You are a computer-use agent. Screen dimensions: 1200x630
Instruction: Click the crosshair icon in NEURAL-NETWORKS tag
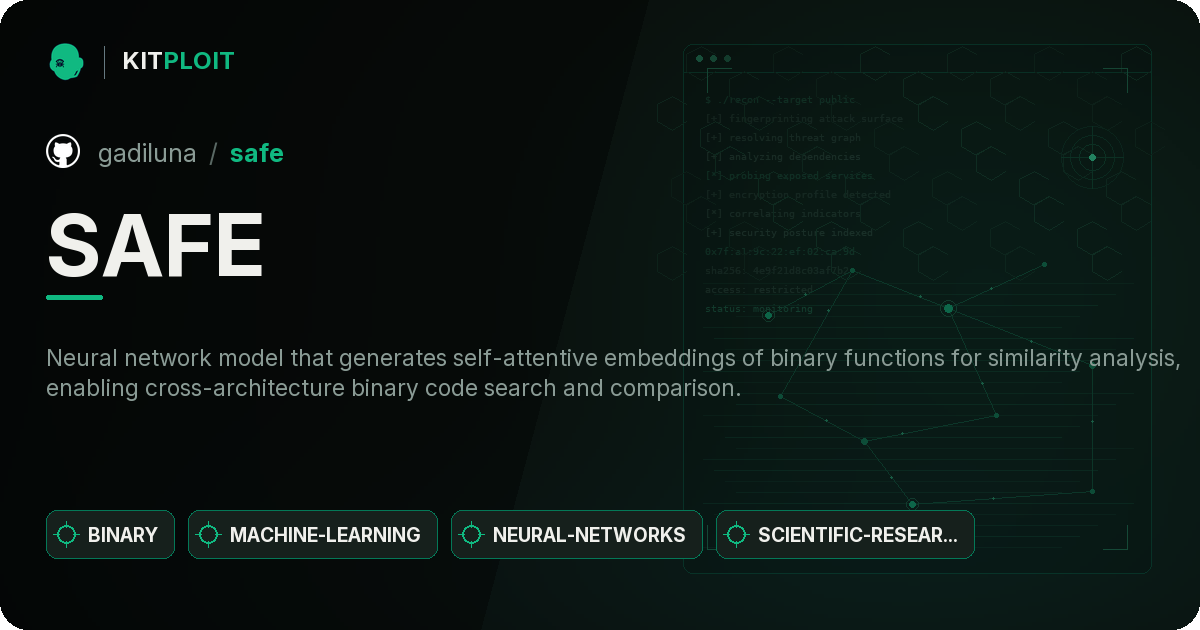pyautogui.click(x=472, y=535)
